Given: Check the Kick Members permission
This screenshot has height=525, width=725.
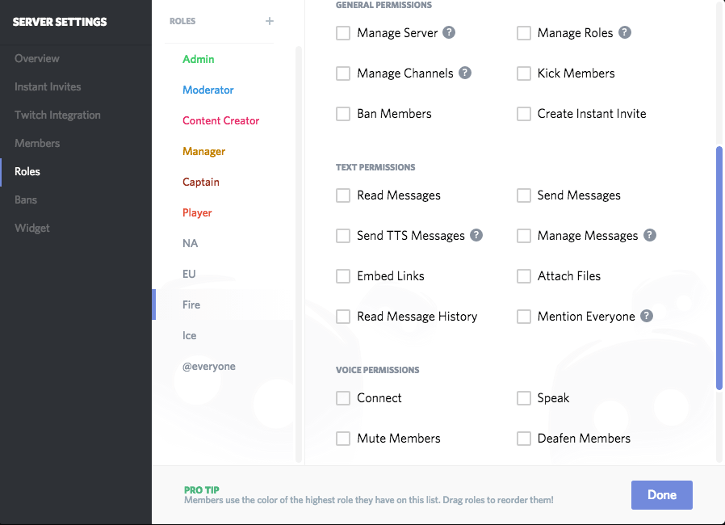Looking at the screenshot, I should tap(524, 74).
